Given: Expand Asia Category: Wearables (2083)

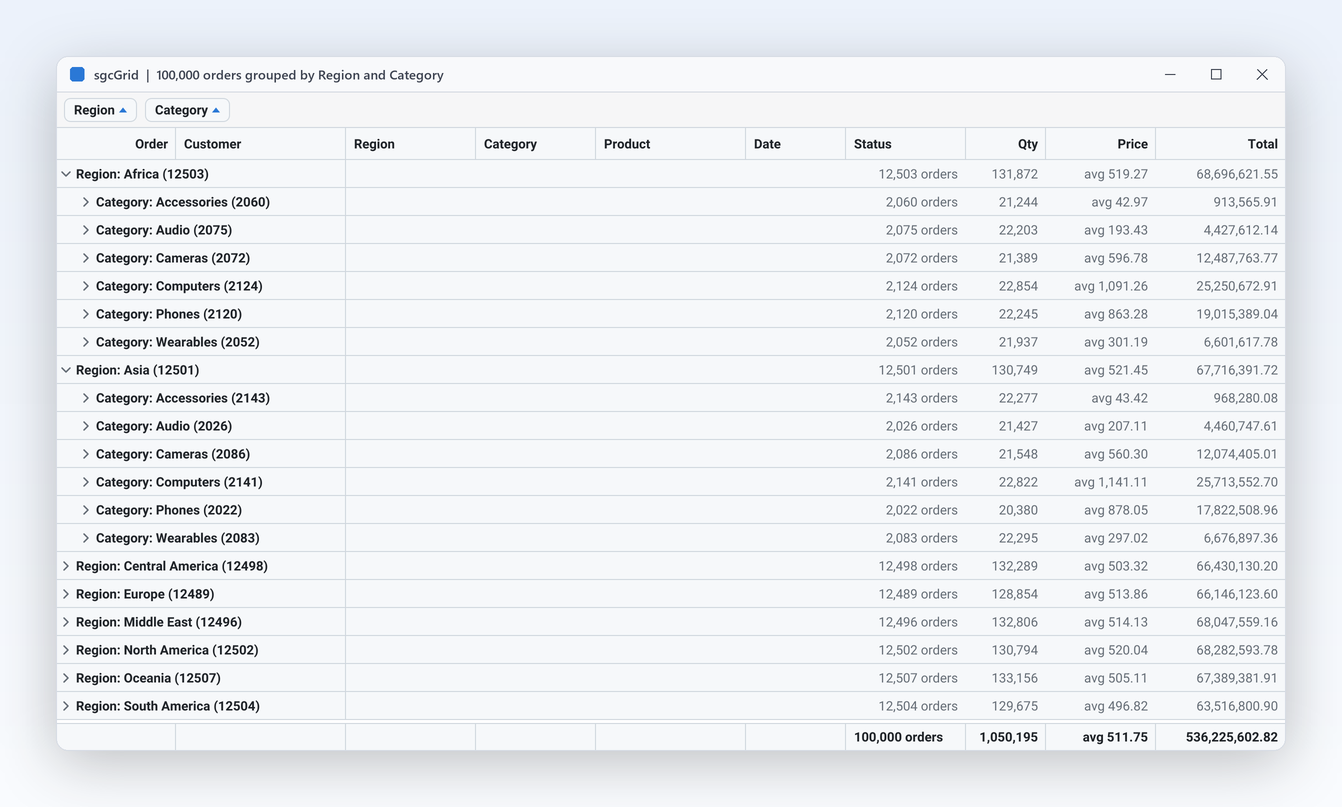Looking at the screenshot, I should [x=86, y=538].
